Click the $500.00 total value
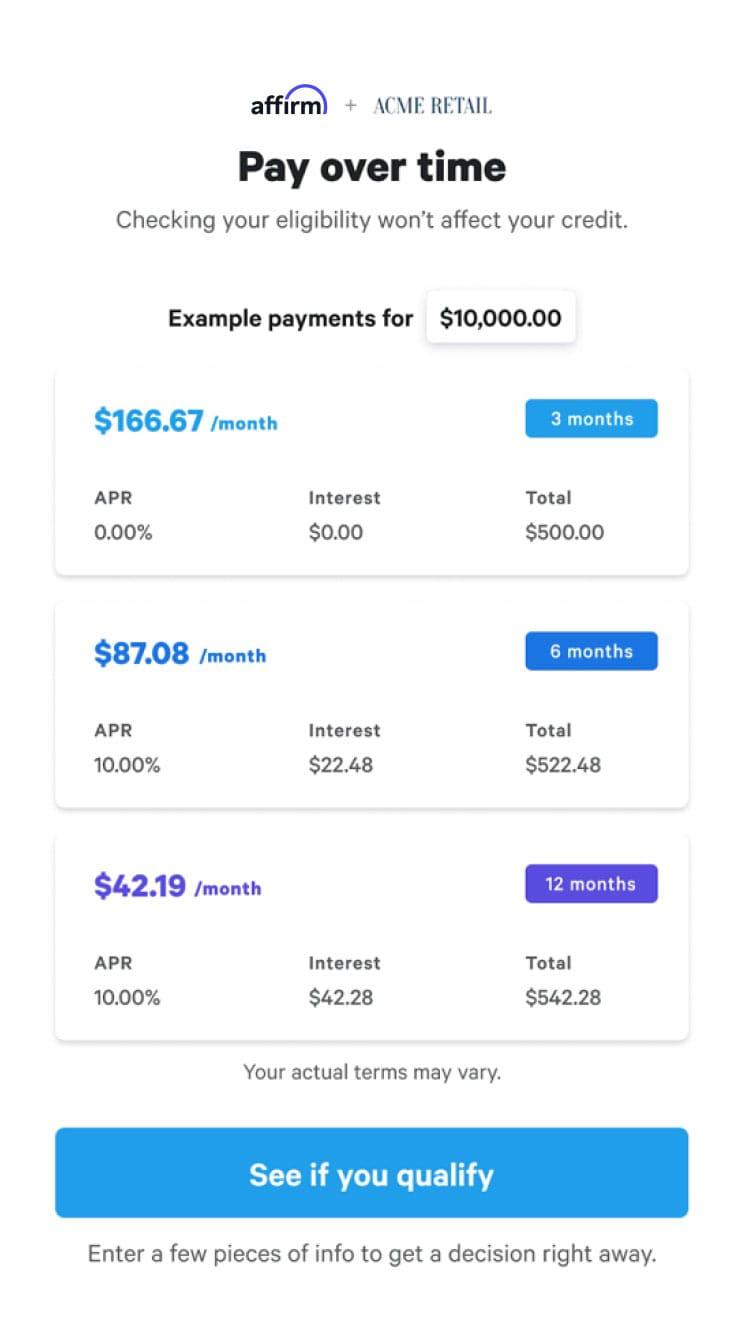 tap(564, 532)
